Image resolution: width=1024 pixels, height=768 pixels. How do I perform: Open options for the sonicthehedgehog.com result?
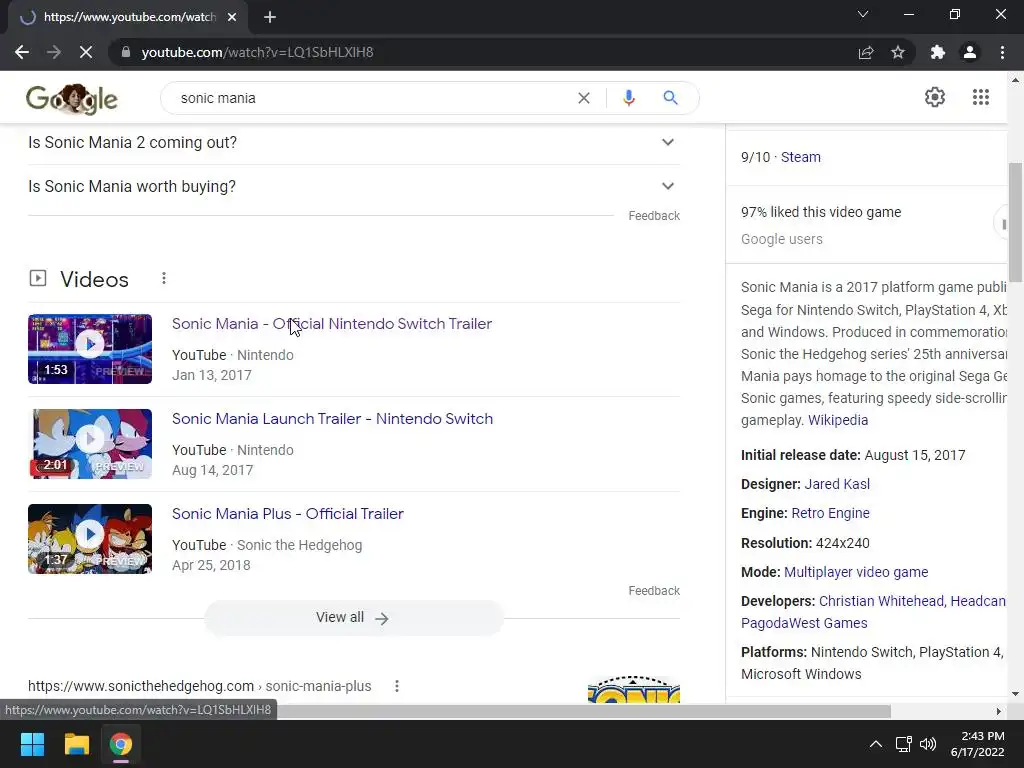[x=396, y=686]
